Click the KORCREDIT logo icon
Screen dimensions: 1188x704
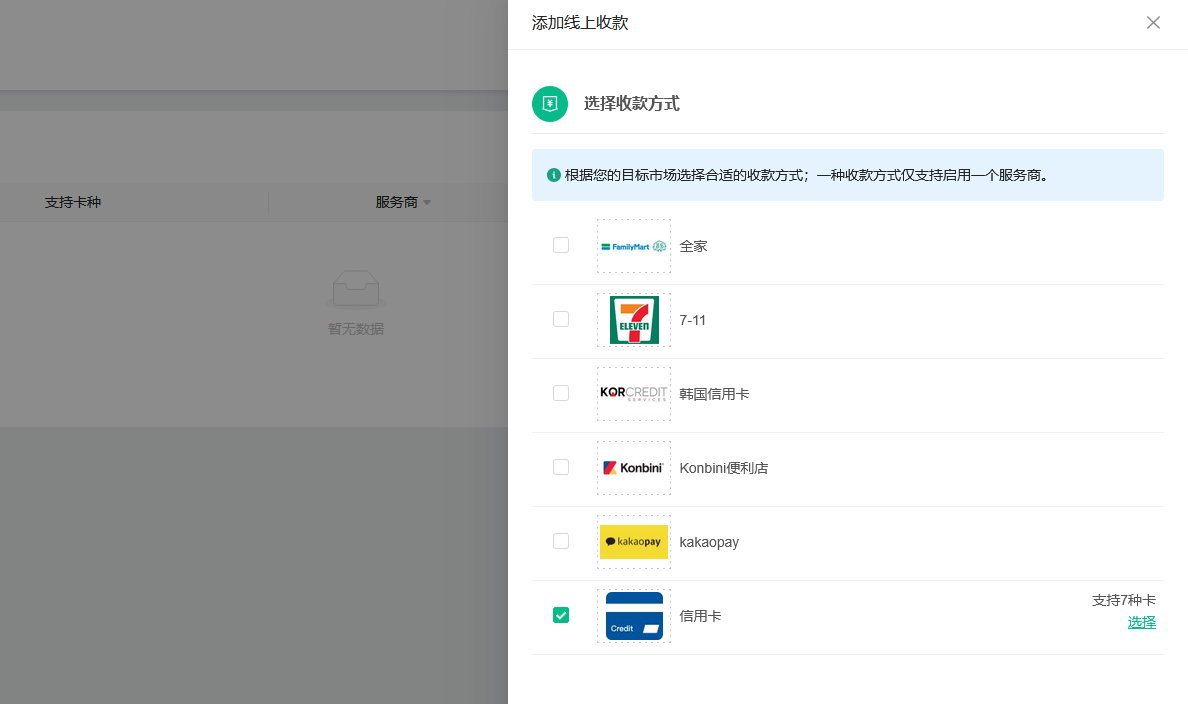pyautogui.click(x=634, y=394)
